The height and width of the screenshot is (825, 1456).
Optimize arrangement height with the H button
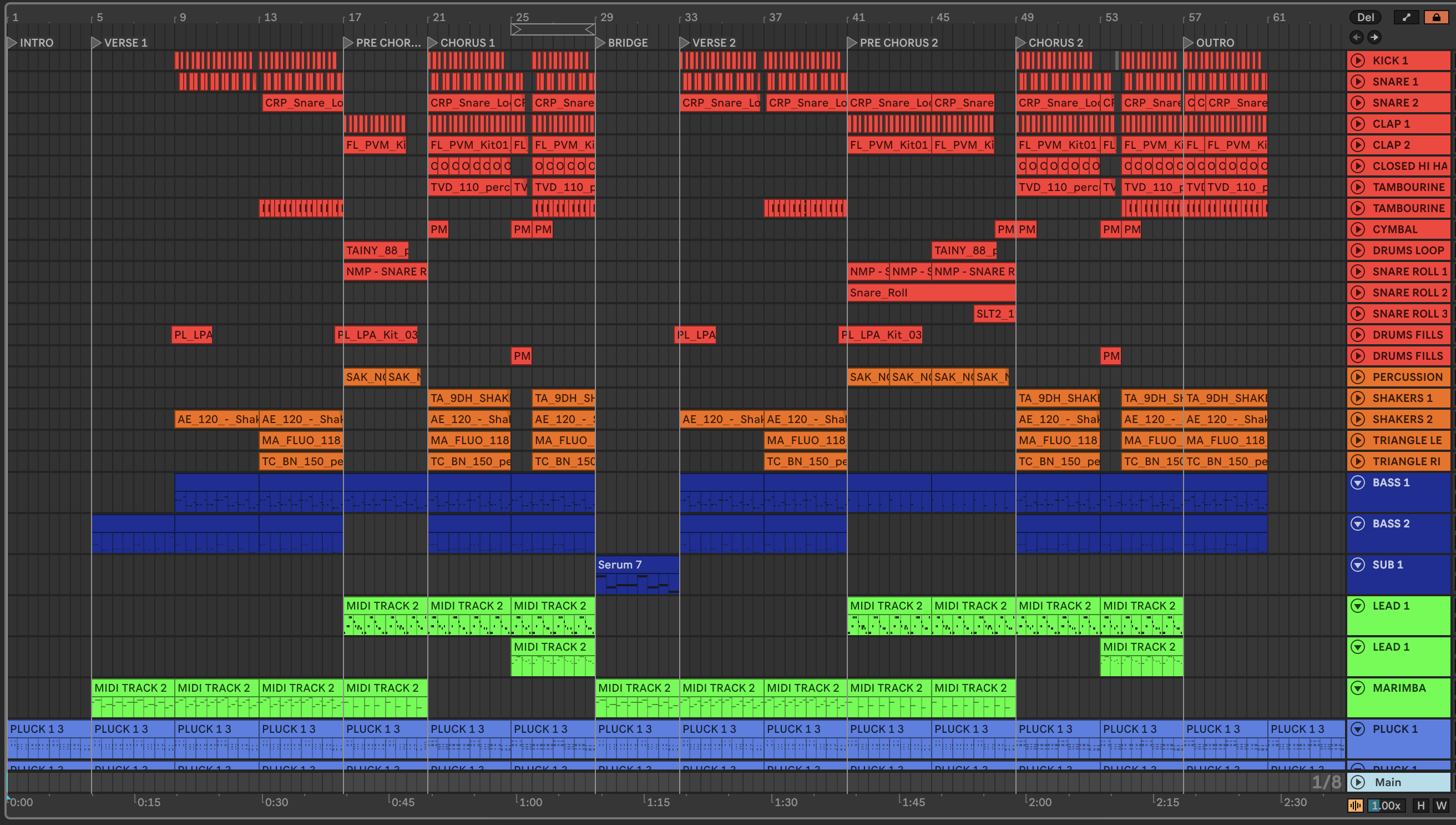[1420, 805]
